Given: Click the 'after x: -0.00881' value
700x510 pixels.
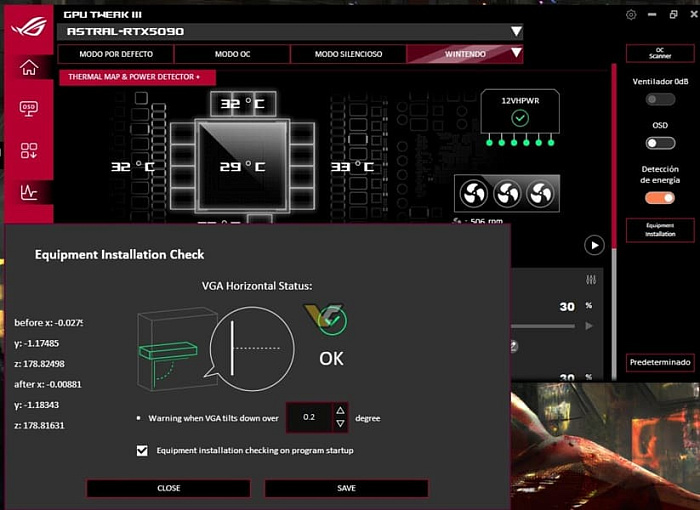Looking at the screenshot, I should click(48, 385).
